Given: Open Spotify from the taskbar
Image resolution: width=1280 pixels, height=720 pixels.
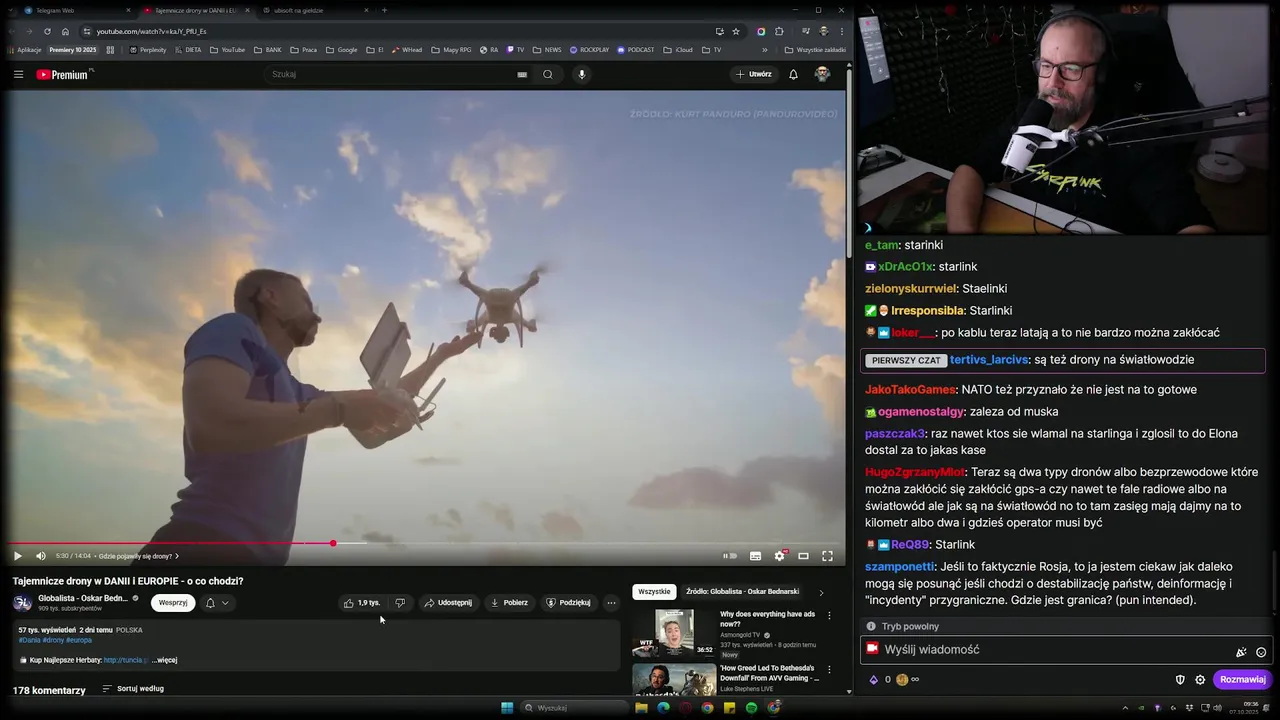Looking at the screenshot, I should pyautogui.click(x=751, y=708).
